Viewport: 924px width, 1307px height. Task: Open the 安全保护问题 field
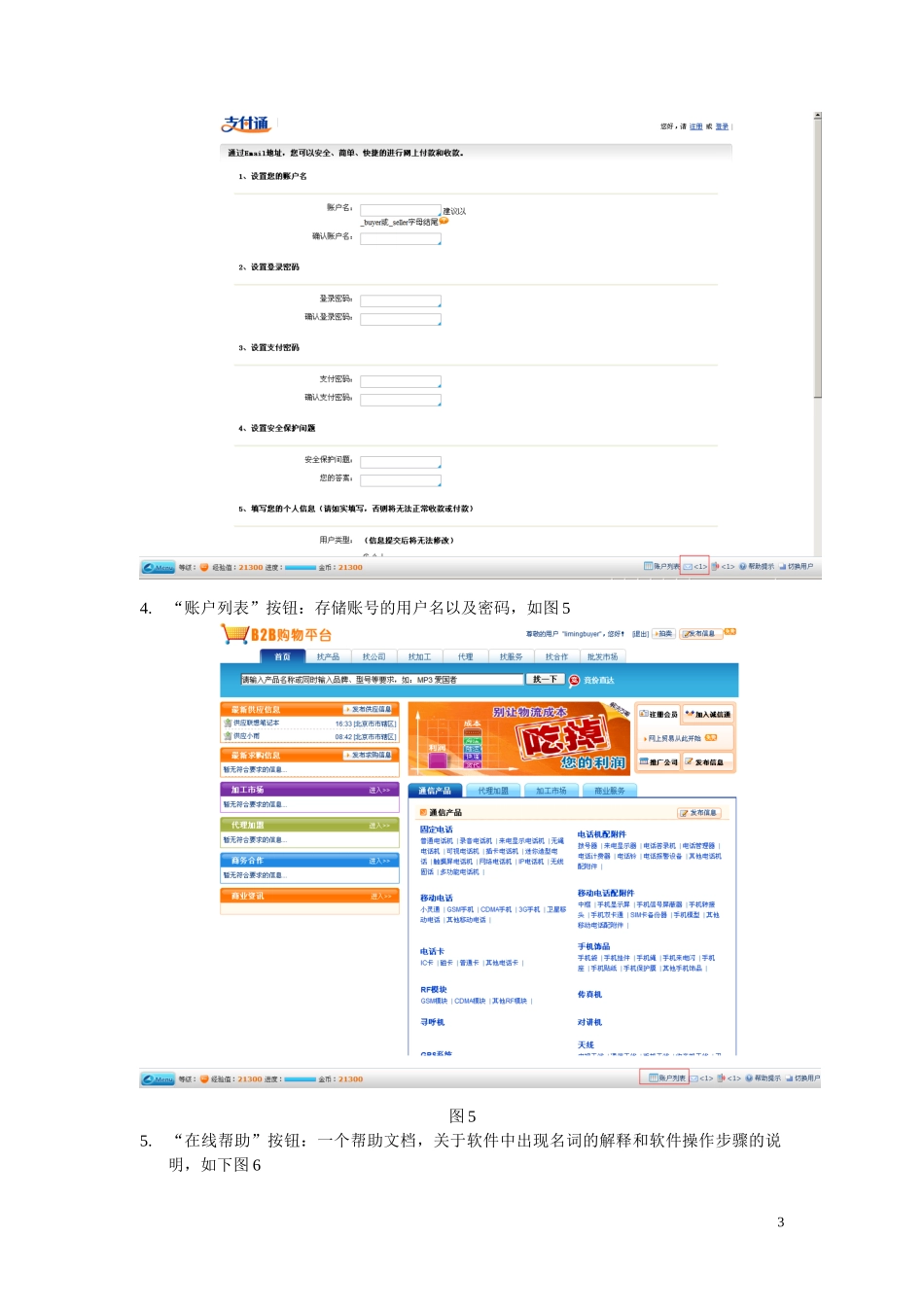click(401, 462)
